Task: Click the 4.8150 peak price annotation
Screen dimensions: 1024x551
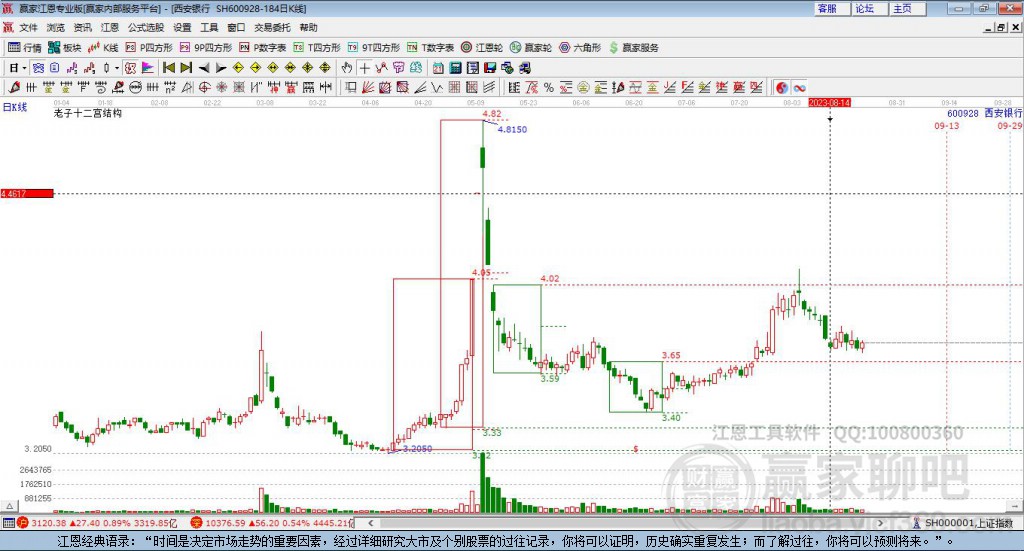Action: [512, 129]
